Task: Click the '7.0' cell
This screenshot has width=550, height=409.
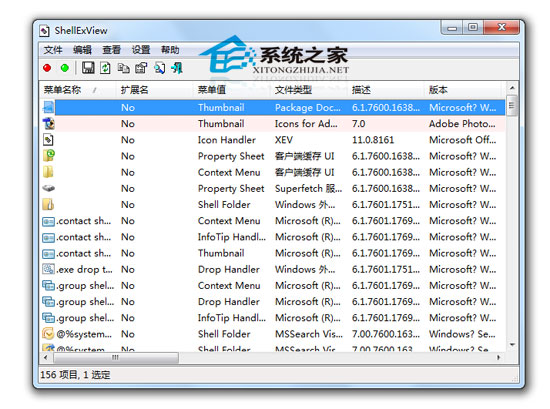Action: pyautogui.click(x=358, y=123)
